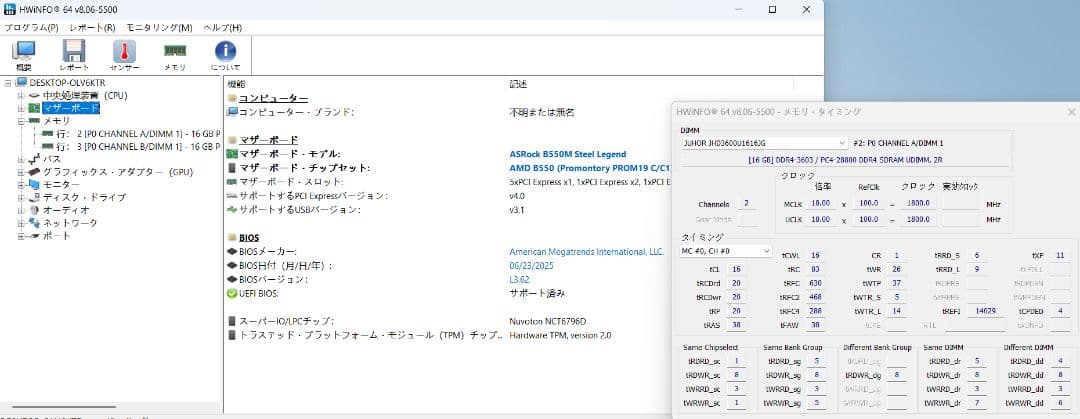This screenshot has height=419, width=1080.
Task: Click BIOS date 06/23/2025 value
Action: (531, 265)
